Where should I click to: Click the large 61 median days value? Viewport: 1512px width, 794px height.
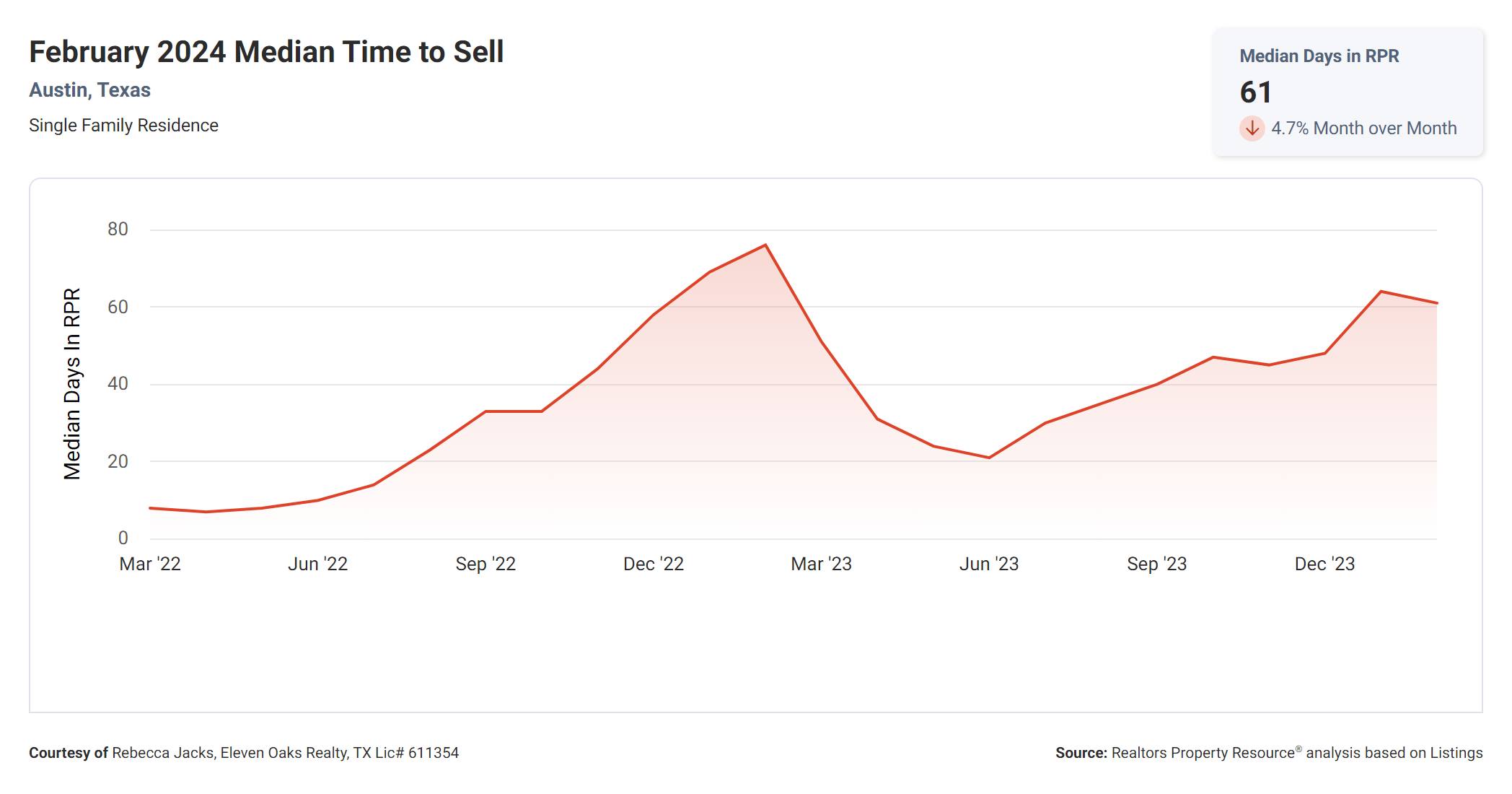[1255, 92]
